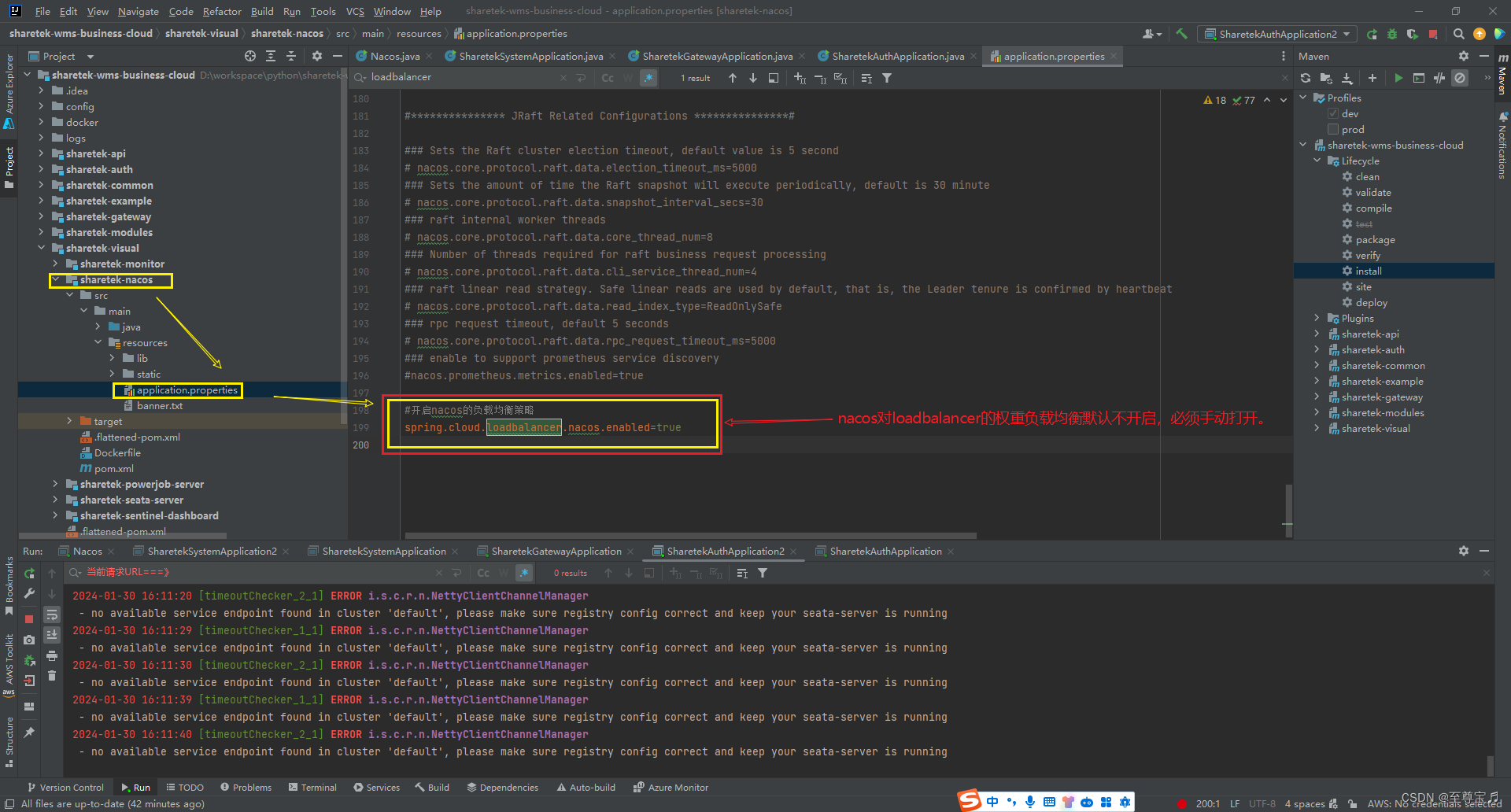Expand sharetek-api folder in project tree
This screenshot has width=1511, height=812.
42,153
